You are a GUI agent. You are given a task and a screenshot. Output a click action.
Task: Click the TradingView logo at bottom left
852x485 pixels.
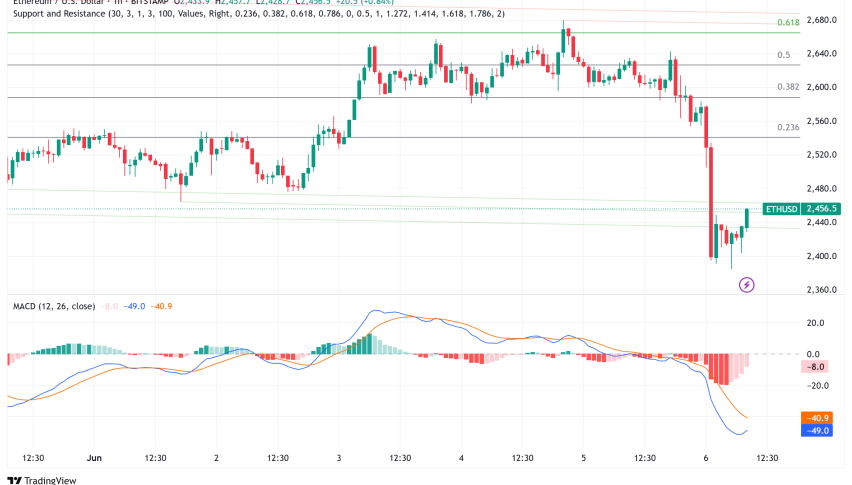coord(42,480)
